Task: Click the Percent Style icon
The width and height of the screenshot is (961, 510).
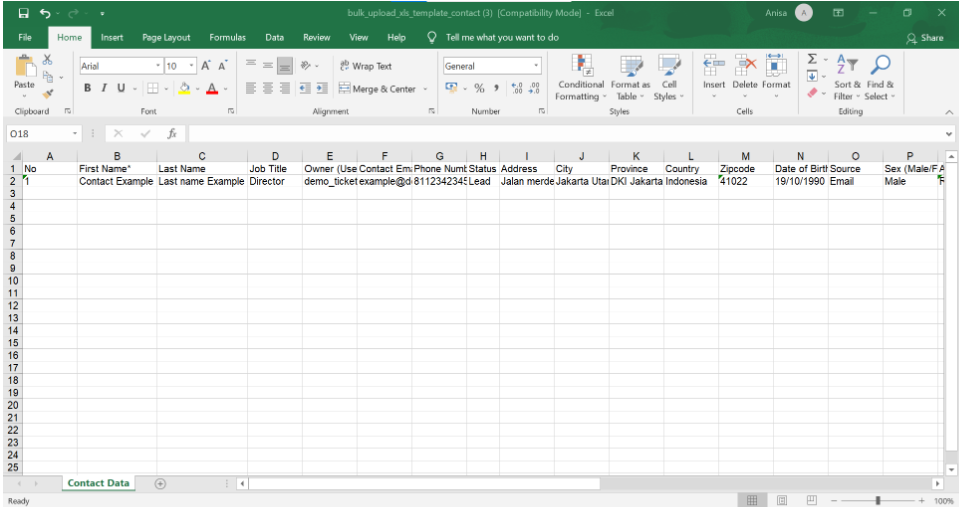Action: 480,89
